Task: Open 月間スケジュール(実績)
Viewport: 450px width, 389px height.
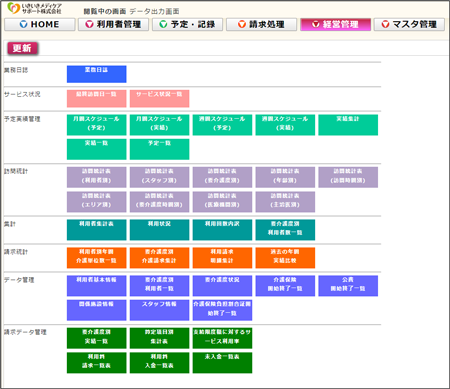Action: pyautogui.click(x=159, y=125)
